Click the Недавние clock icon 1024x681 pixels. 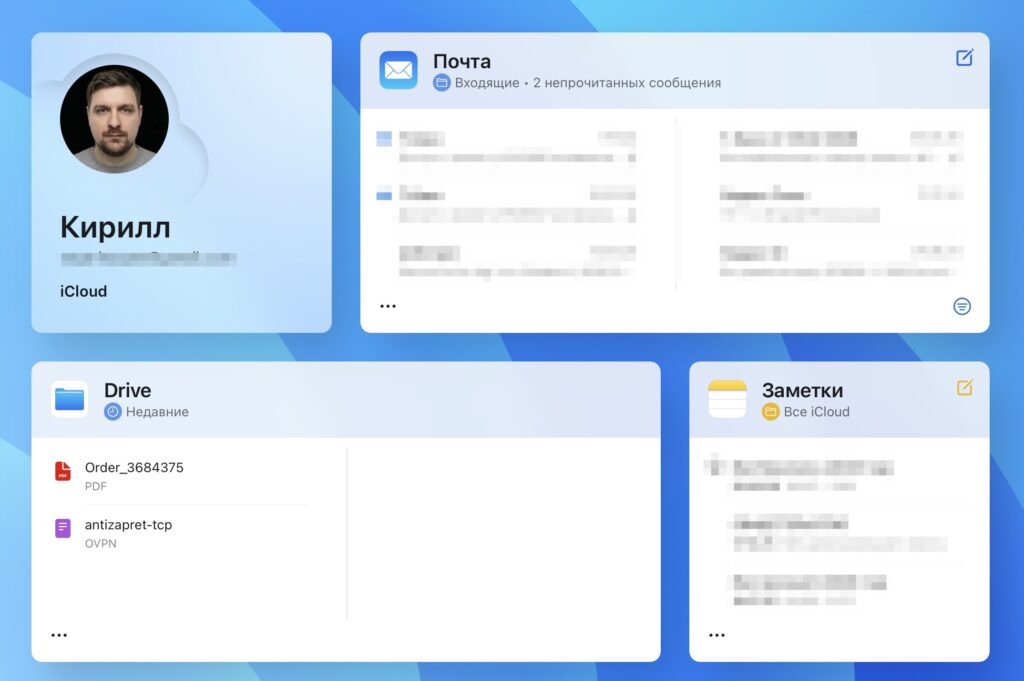113,412
